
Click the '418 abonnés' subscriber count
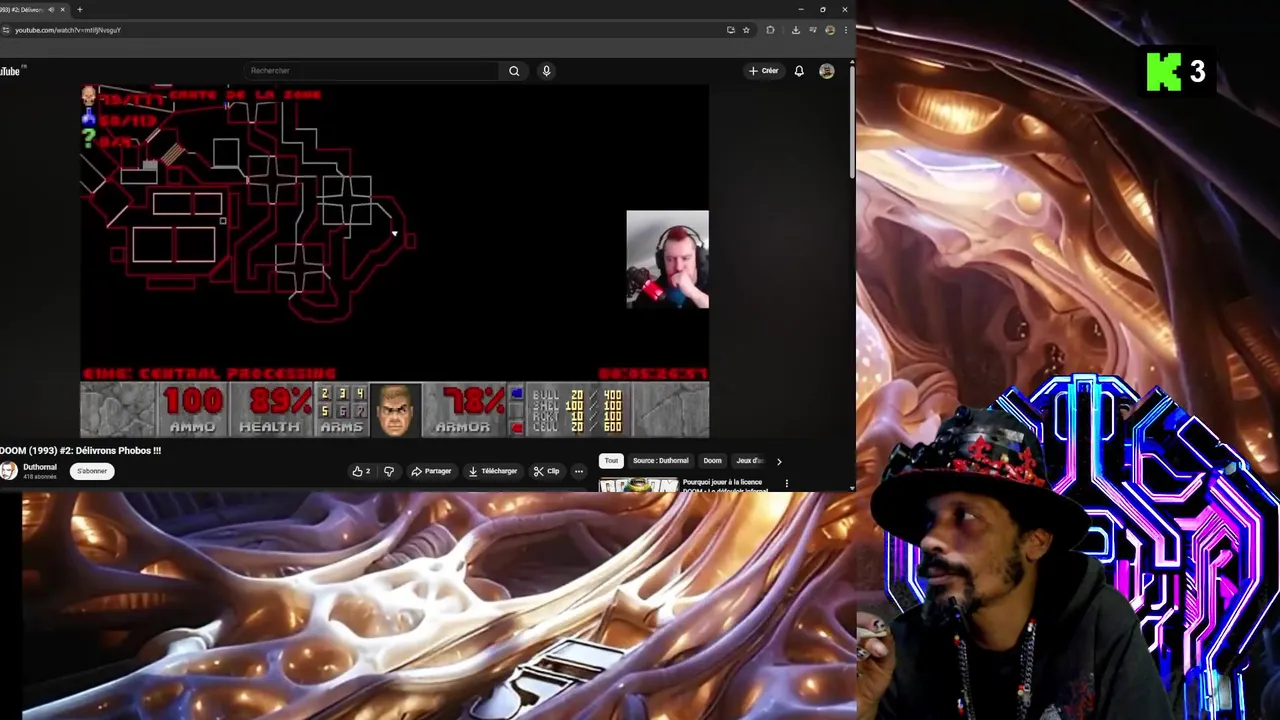click(x=40, y=477)
